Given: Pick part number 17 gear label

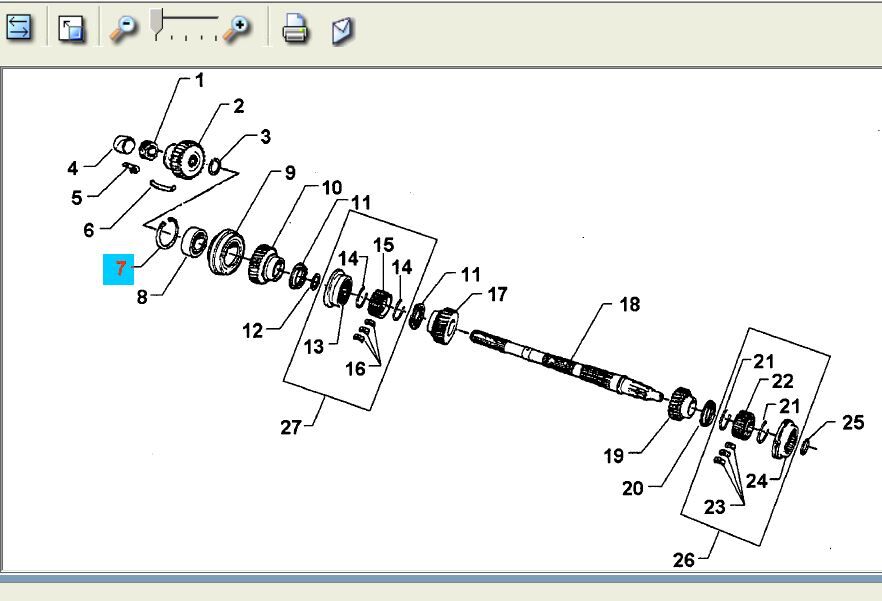Looking at the screenshot, I should tap(497, 294).
